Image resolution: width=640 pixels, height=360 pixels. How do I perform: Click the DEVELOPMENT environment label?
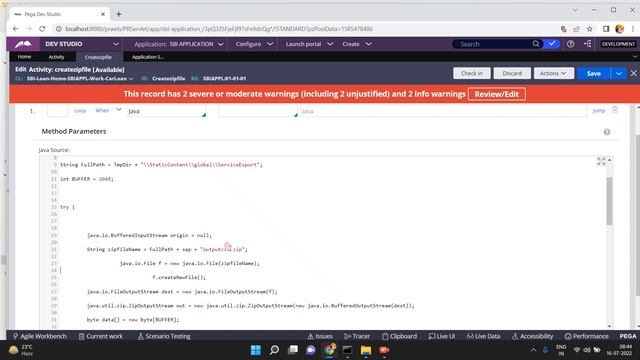coord(618,44)
